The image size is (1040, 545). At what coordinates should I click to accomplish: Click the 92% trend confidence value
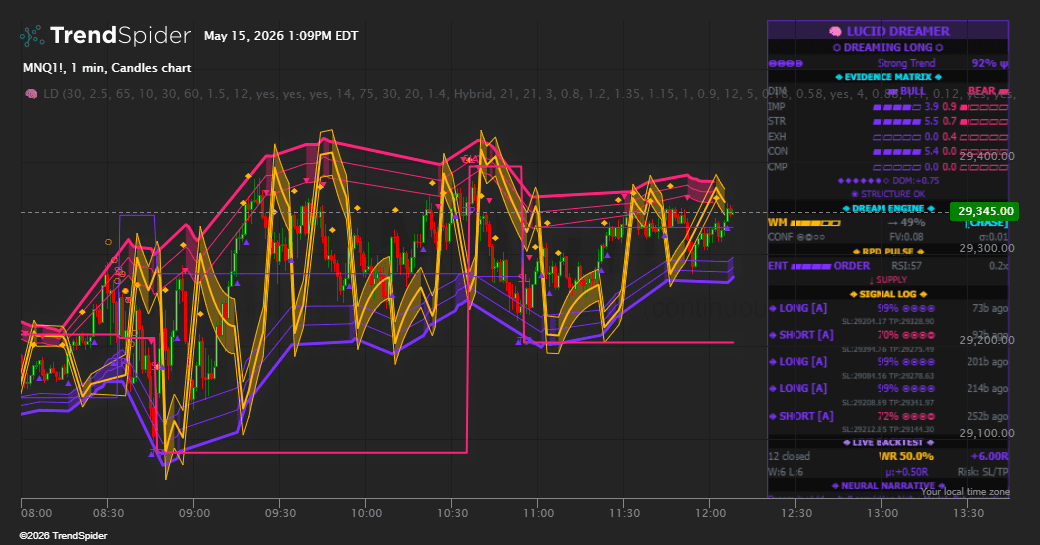coord(990,63)
